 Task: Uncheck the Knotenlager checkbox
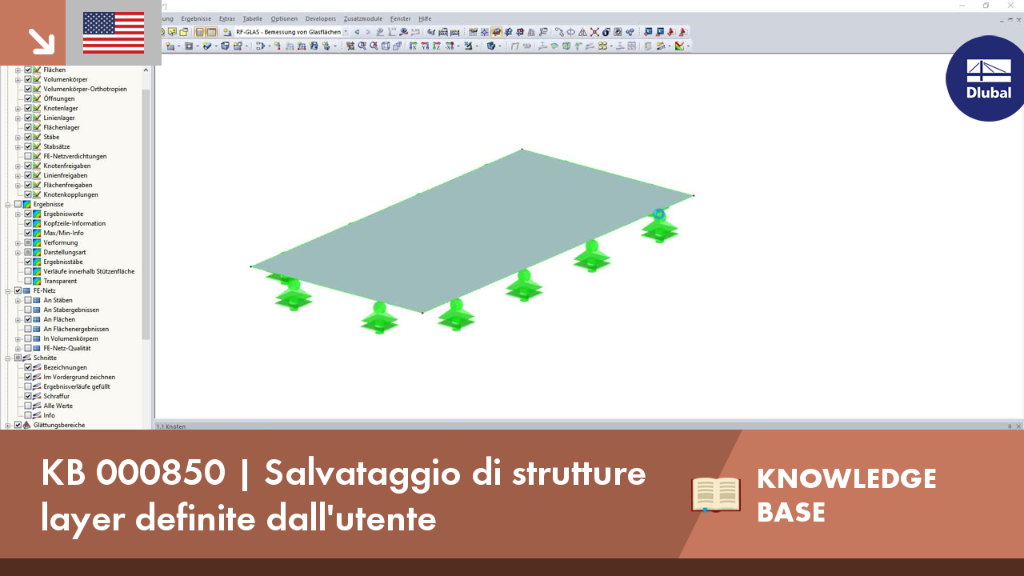tap(28, 108)
